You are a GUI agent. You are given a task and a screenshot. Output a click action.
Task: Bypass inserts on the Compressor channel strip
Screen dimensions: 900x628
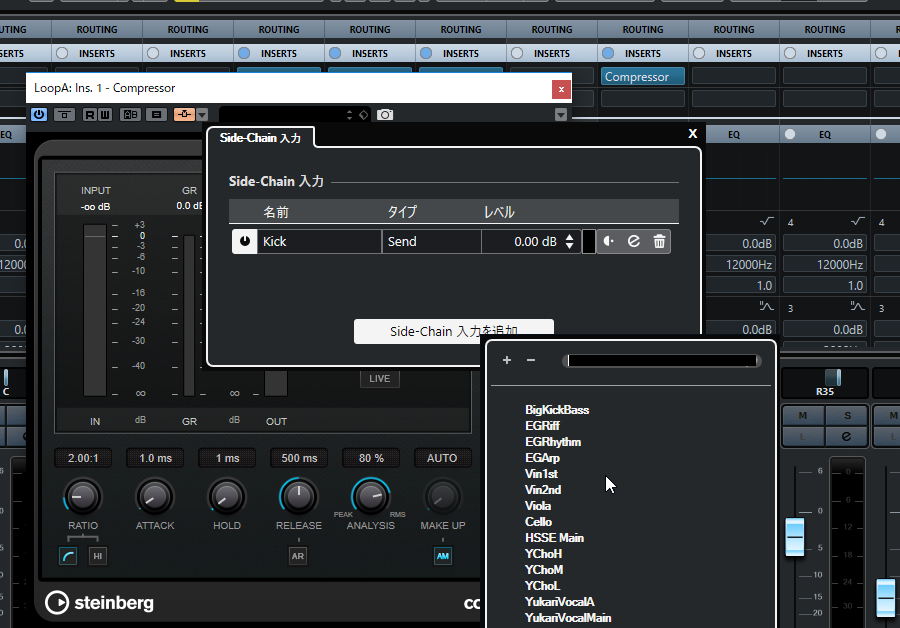[x=608, y=53]
